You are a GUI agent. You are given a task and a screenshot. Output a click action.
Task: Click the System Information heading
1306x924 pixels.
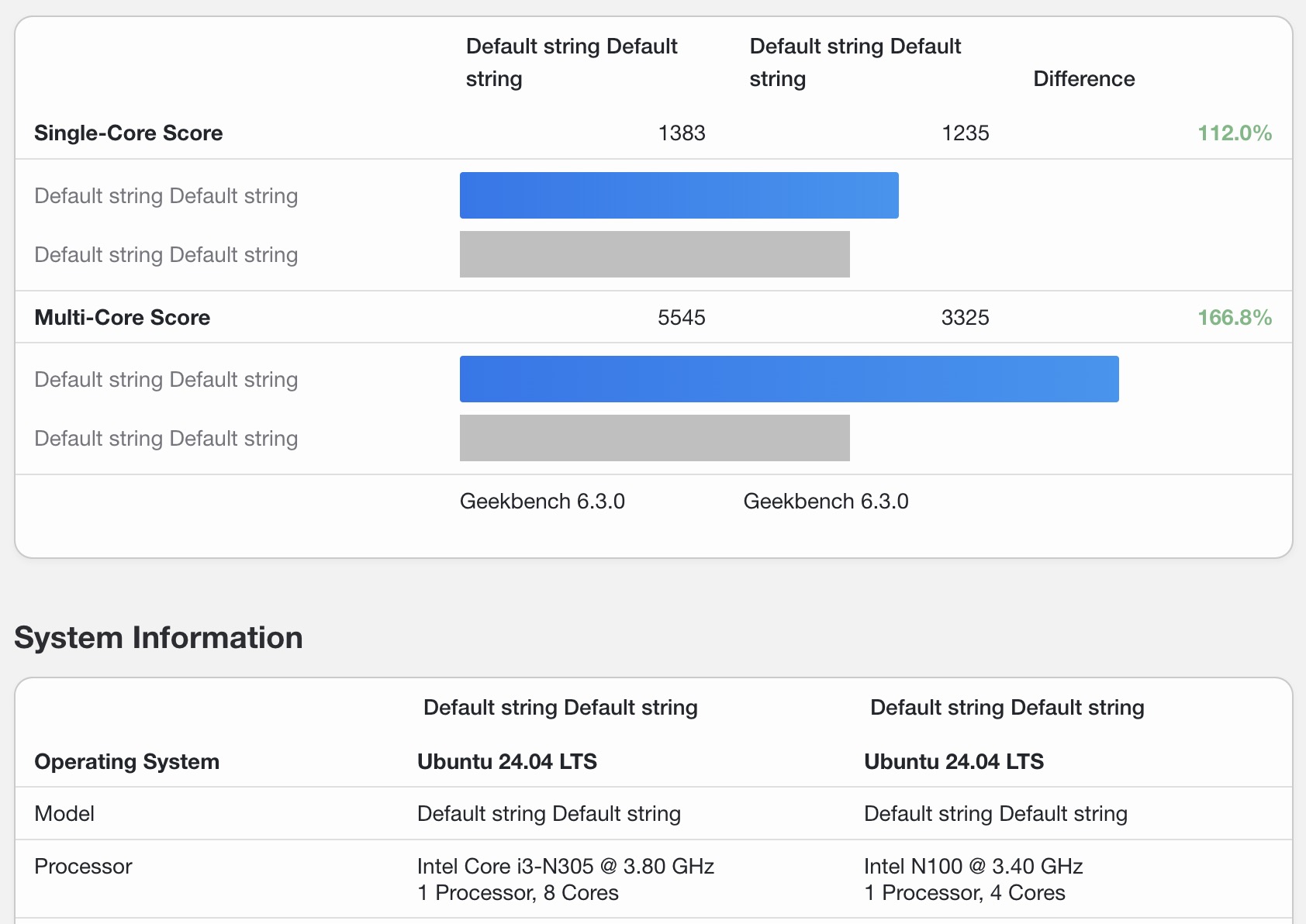click(x=159, y=638)
